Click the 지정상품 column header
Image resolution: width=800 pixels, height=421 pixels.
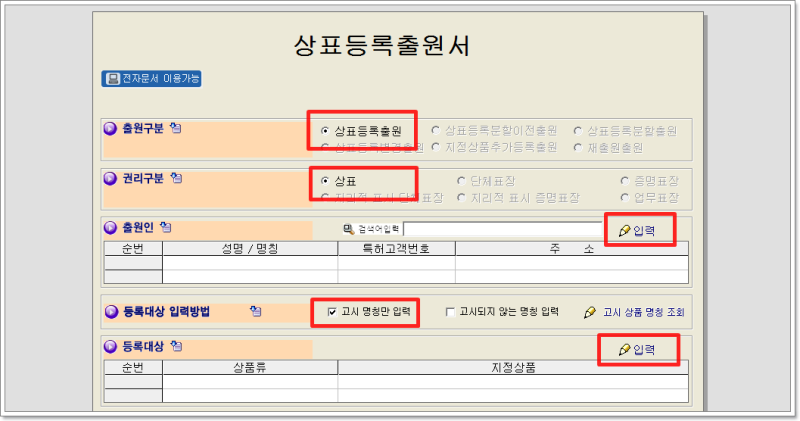513,367
